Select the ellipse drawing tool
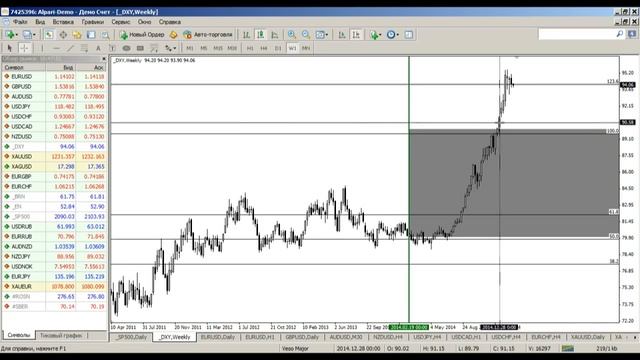640x360 pixels. [127, 48]
